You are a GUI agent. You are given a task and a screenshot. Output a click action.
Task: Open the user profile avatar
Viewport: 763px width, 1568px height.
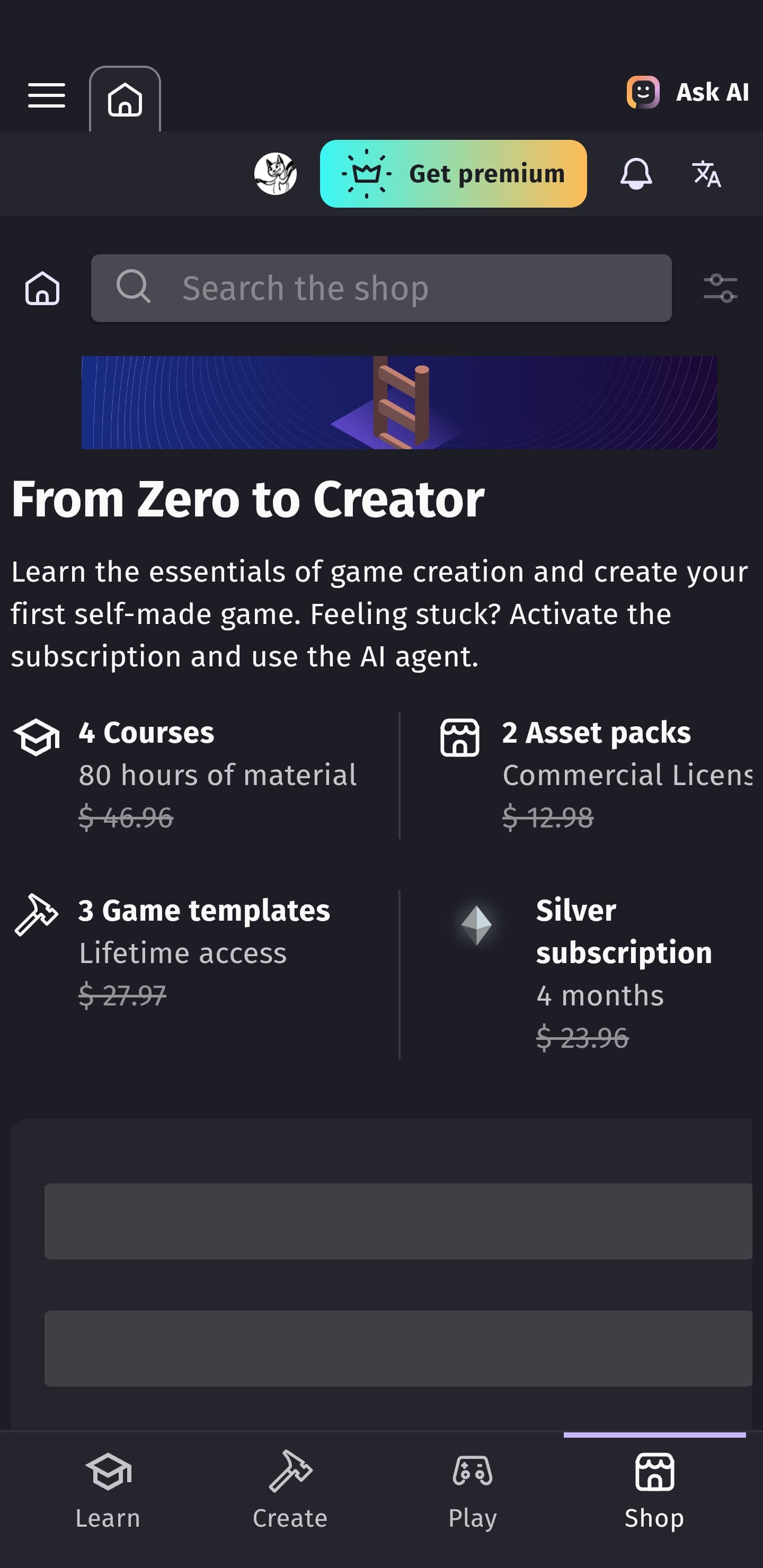(275, 174)
